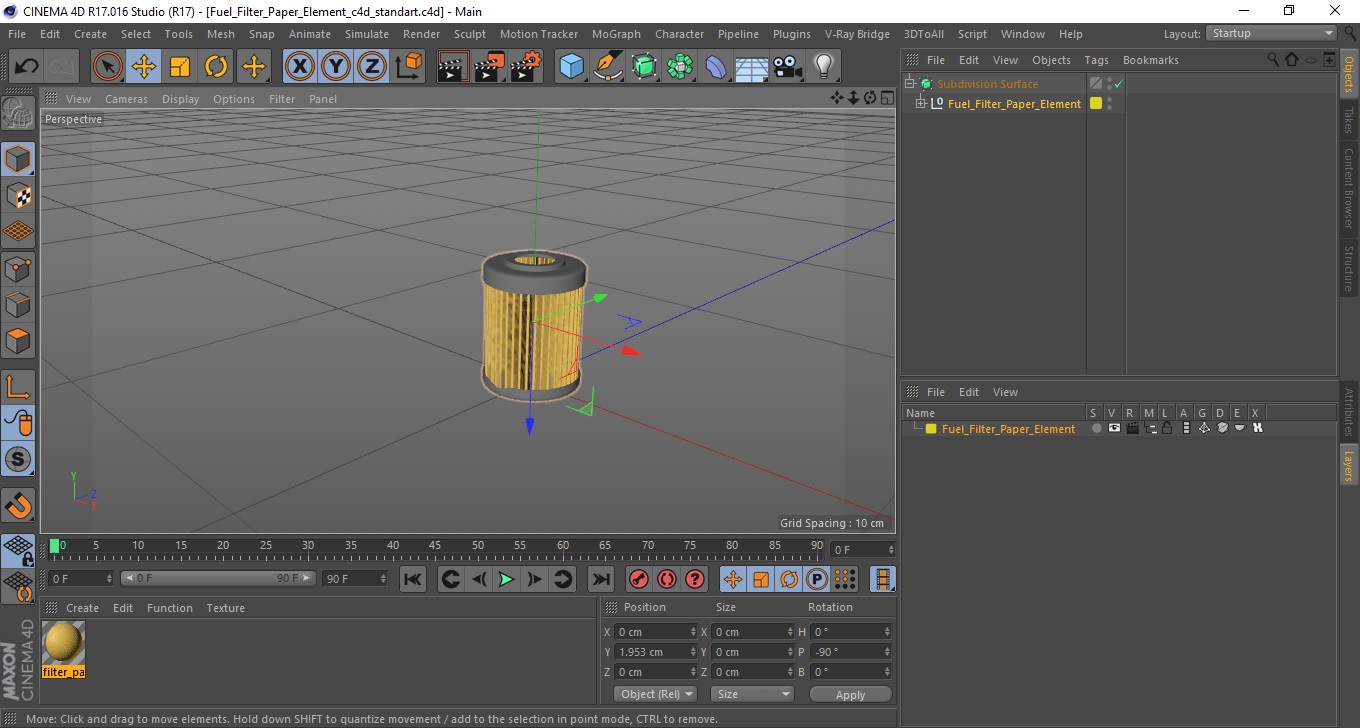Toggle Parameter keyframe recording
Viewport: 1360px width, 728px height.
pos(817,579)
